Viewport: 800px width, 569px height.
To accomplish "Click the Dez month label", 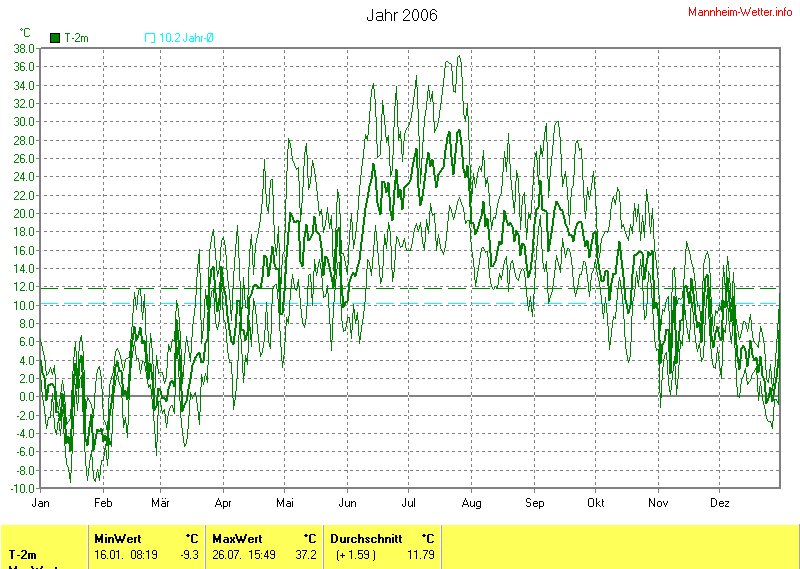I will pyautogui.click(x=720, y=502).
